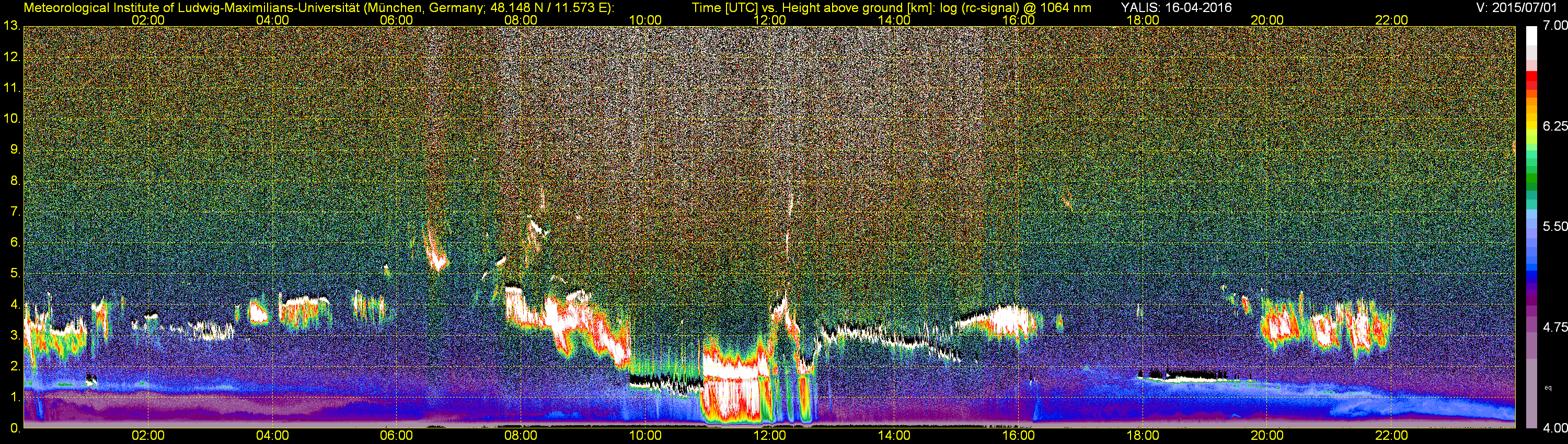Pick the dark blue segment of the color scale

tap(1531, 280)
